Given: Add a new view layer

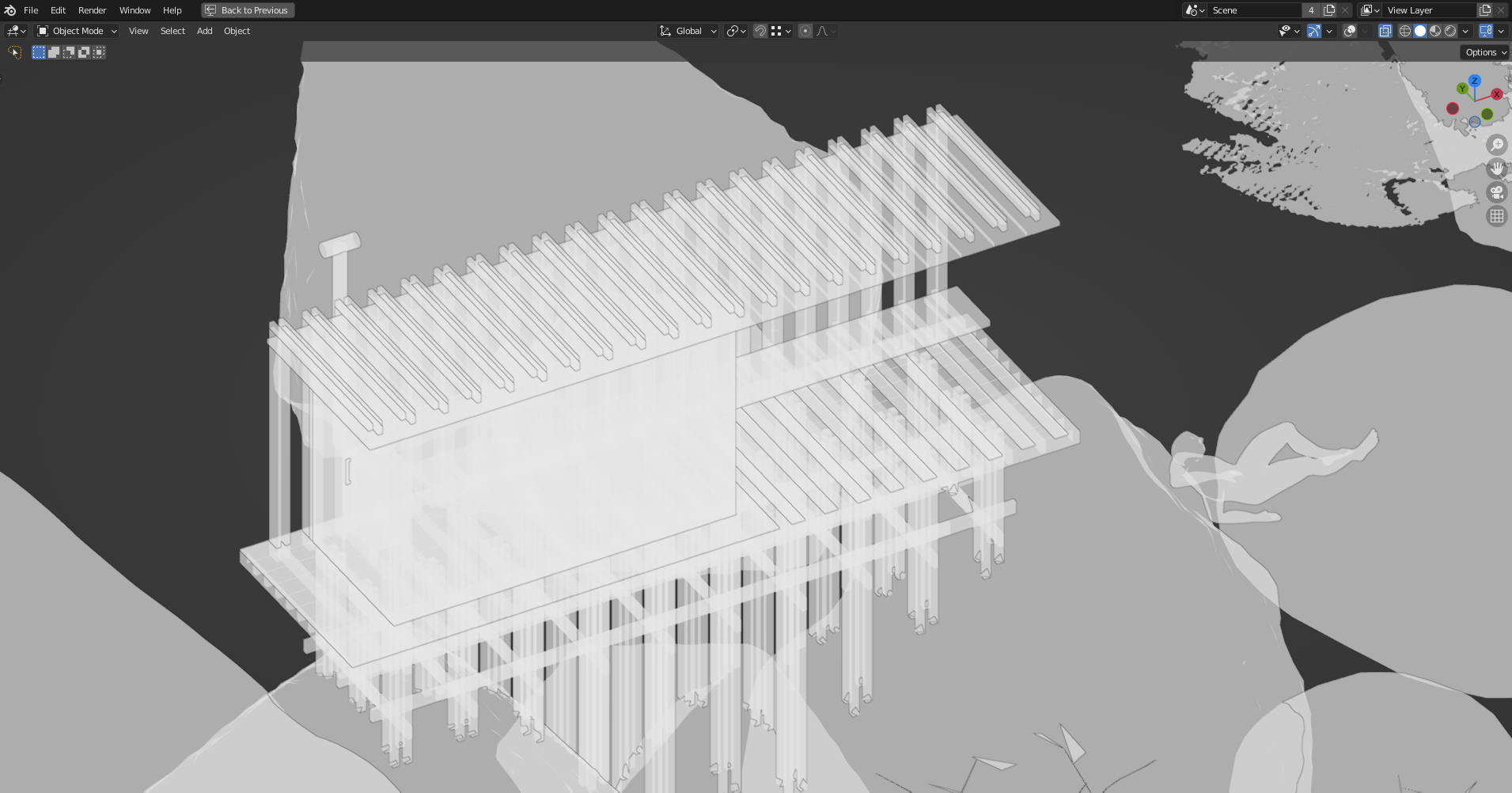Looking at the screenshot, I should pyautogui.click(x=1485, y=10).
